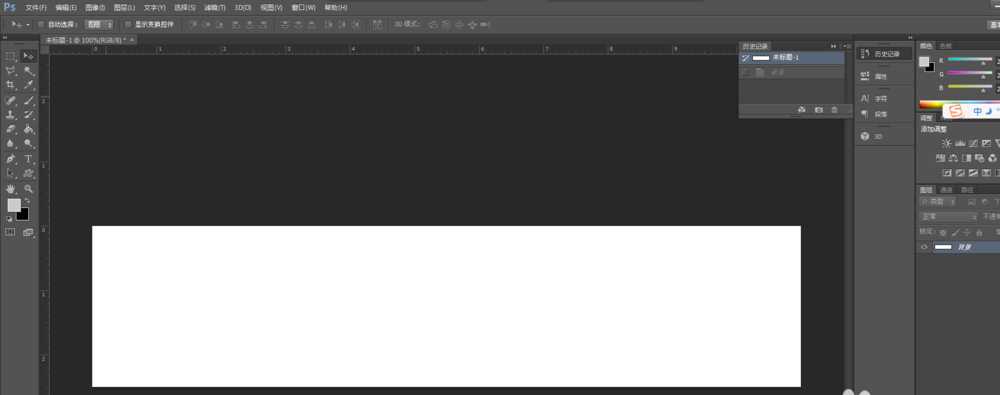Select the Horizontal Type tool
This screenshot has width=1000, height=395.
29,158
